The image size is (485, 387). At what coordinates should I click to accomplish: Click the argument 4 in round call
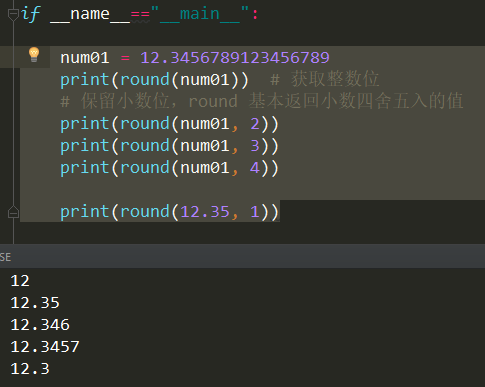255,168
